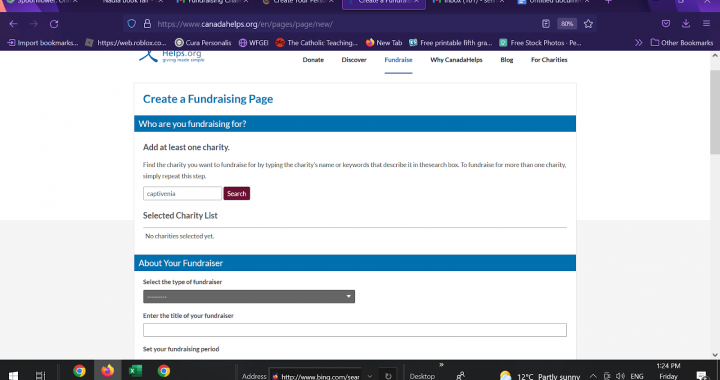Image resolution: width=720 pixels, height=380 pixels.
Task: Open Firefox from the taskbar
Action: click(x=107, y=370)
